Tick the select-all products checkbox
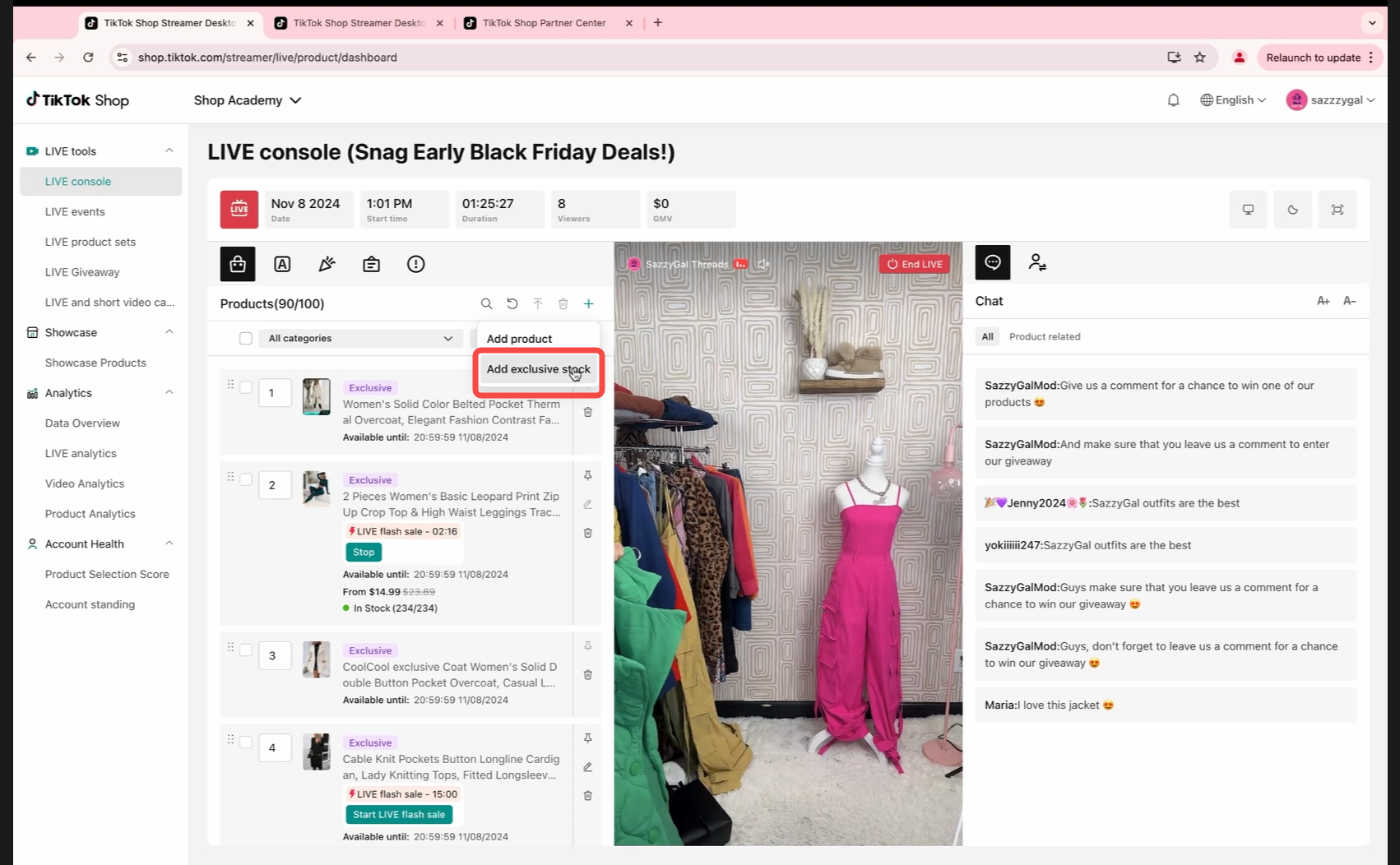Image resolution: width=1400 pixels, height=865 pixels. (245, 339)
